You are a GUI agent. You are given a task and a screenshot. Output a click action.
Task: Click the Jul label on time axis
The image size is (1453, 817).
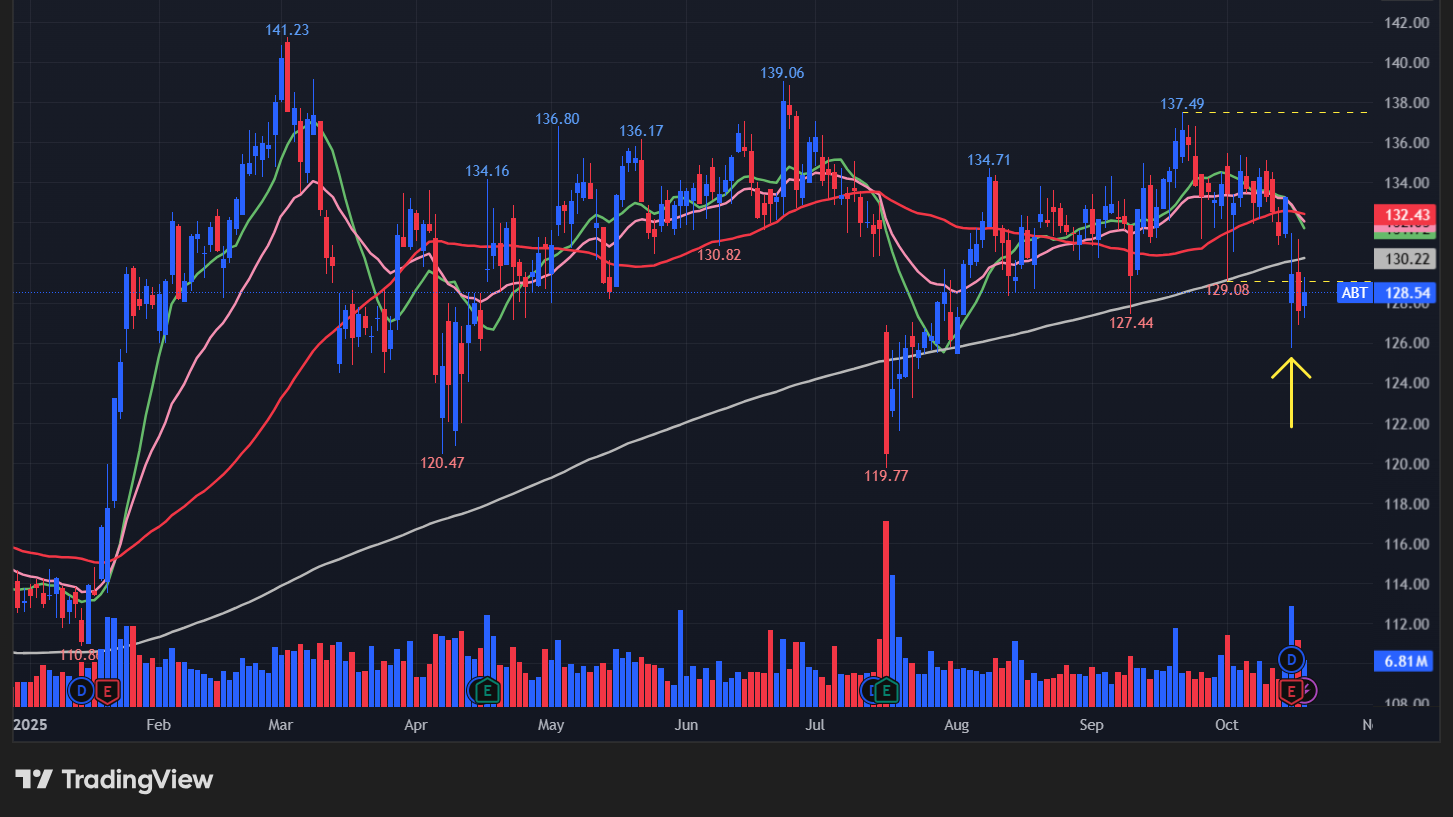point(816,725)
